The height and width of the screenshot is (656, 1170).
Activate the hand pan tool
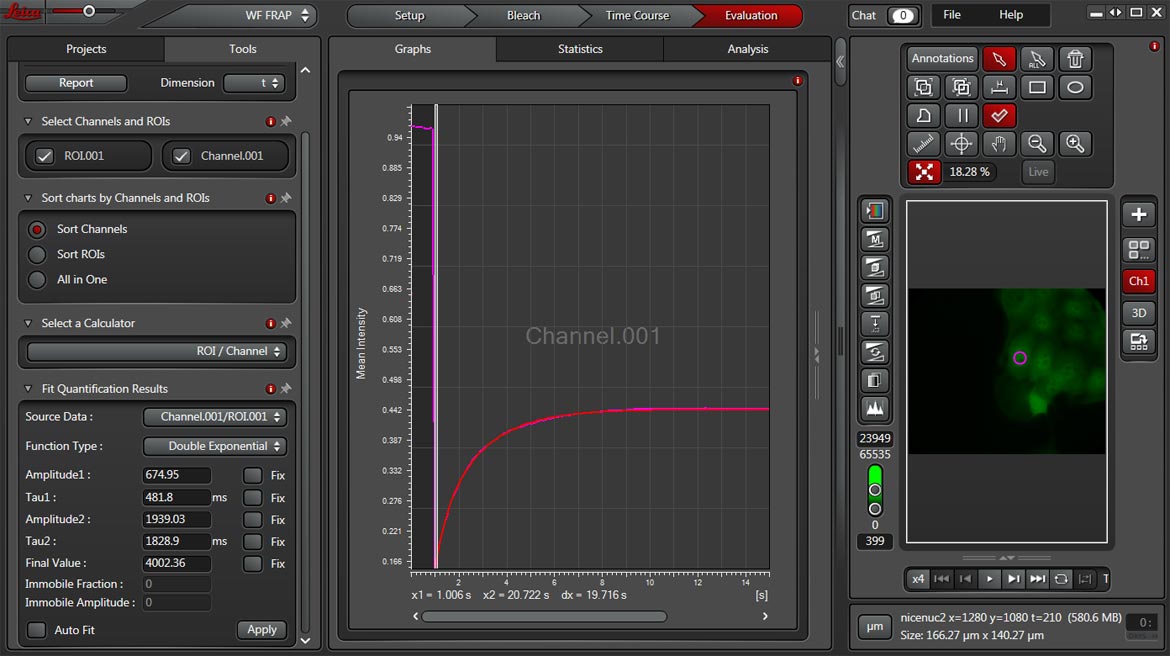tap(998, 144)
